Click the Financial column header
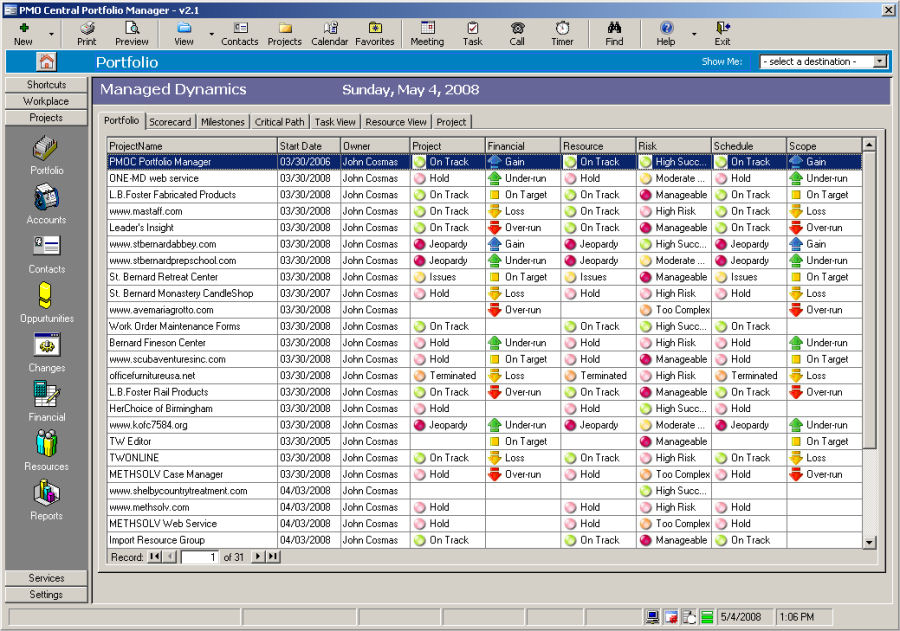The height and width of the screenshot is (631, 900). tap(523, 146)
